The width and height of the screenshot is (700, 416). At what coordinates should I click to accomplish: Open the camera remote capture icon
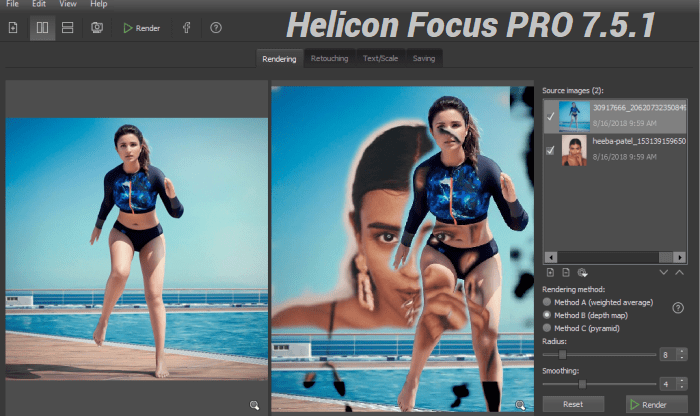[x=97, y=28]
